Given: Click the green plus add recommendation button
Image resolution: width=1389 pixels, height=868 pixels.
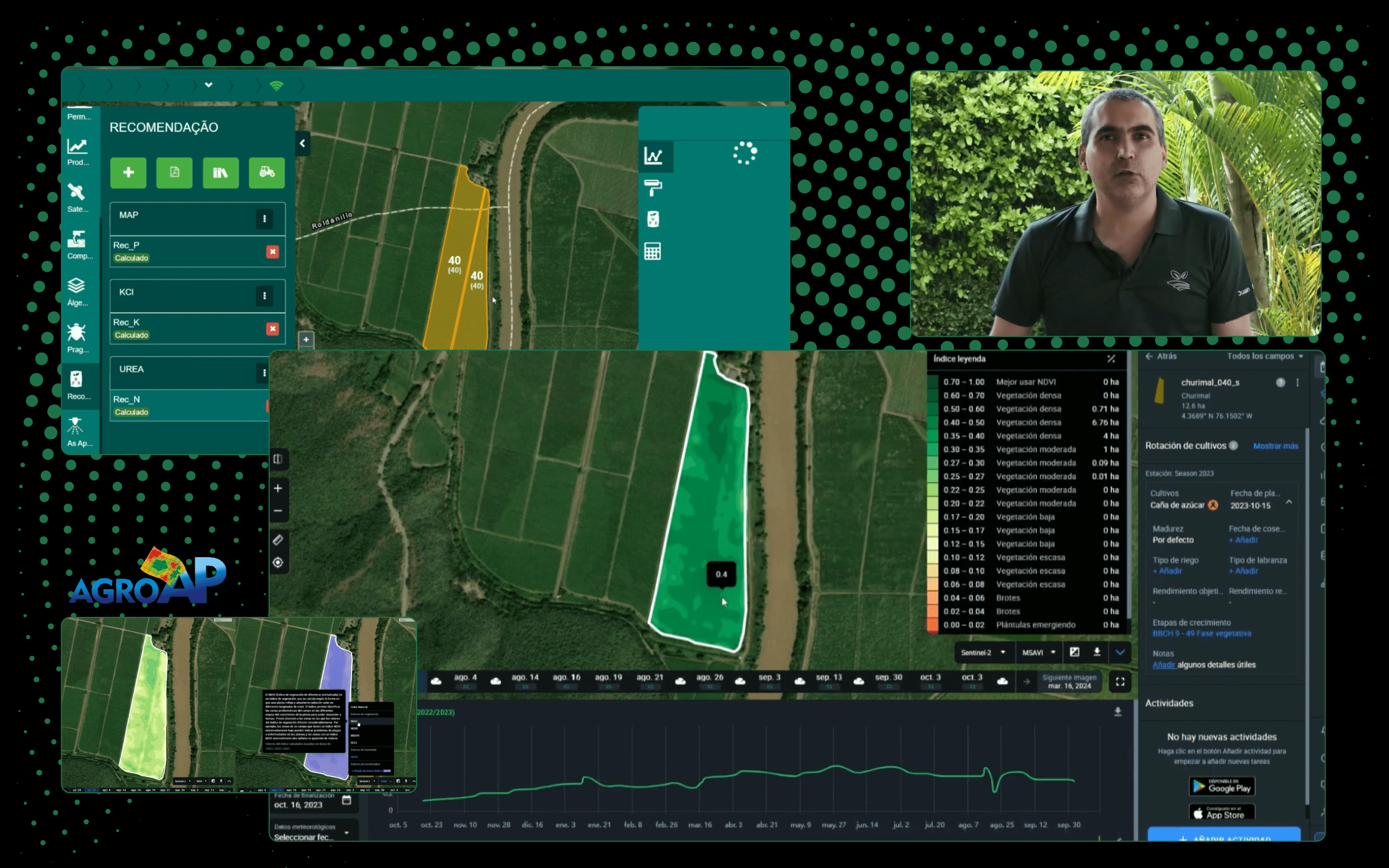Looking at the screenshot, I should click(x=128, y=173).
